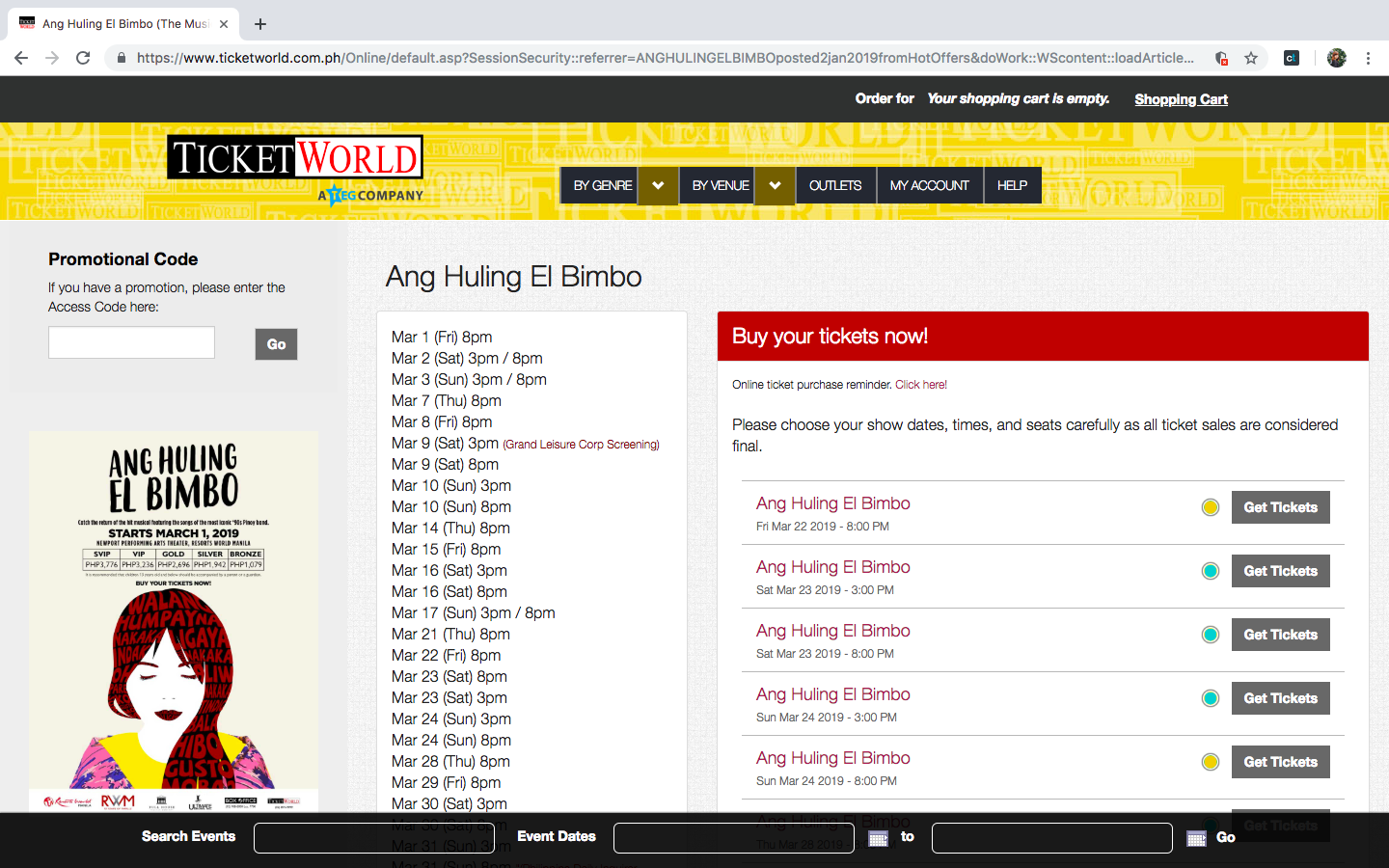Viewport: 1389px width, 868px height.
Task: Open the Sat Mar 23 8:00 PM show title link
Action: click(x=833, y=631)
